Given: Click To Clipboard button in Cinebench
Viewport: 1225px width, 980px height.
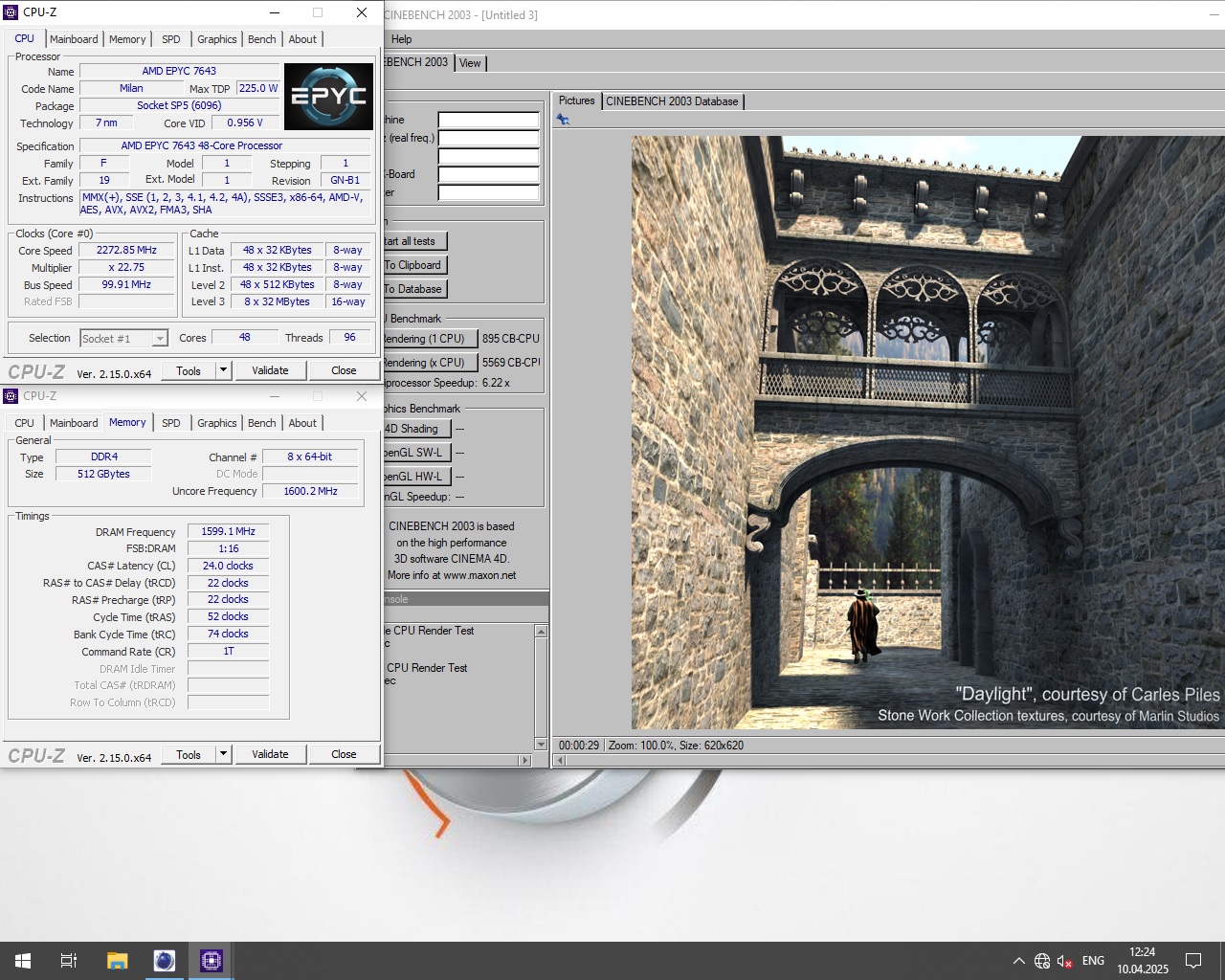Looking at the screenshot, I should point(414,265).
